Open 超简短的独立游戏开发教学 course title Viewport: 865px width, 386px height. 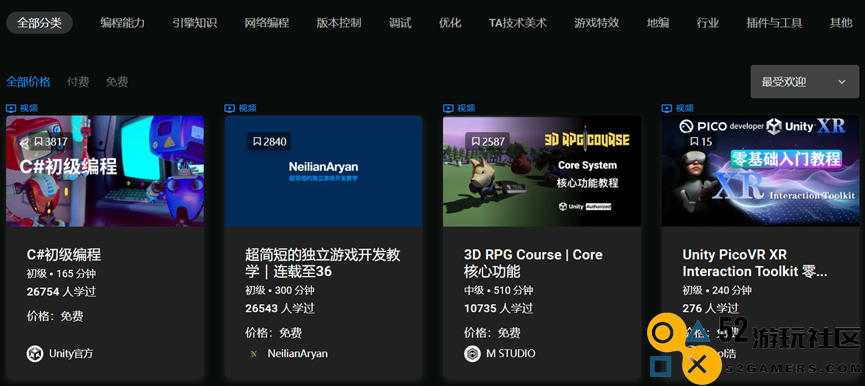tap(323, 263)
